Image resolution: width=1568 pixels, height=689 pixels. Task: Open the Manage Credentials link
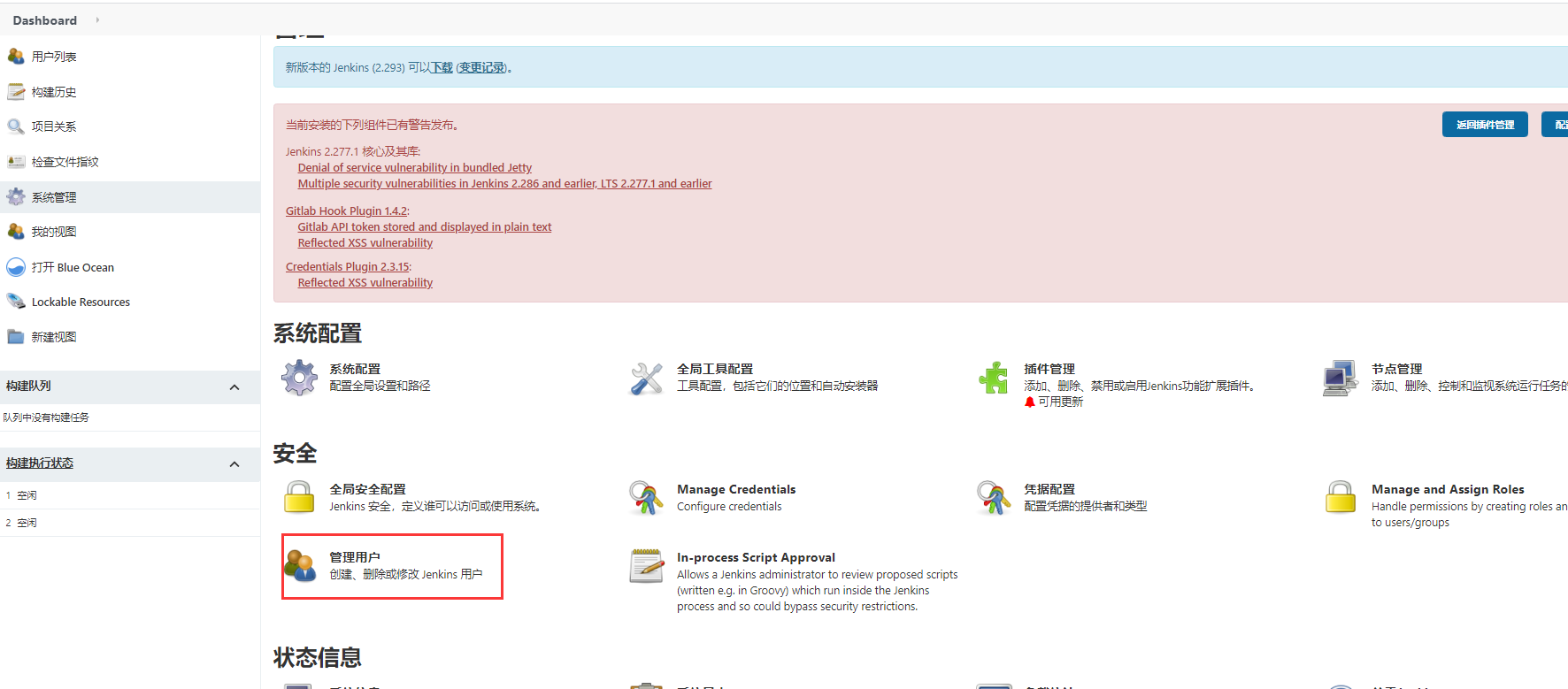tap(736, 489)
